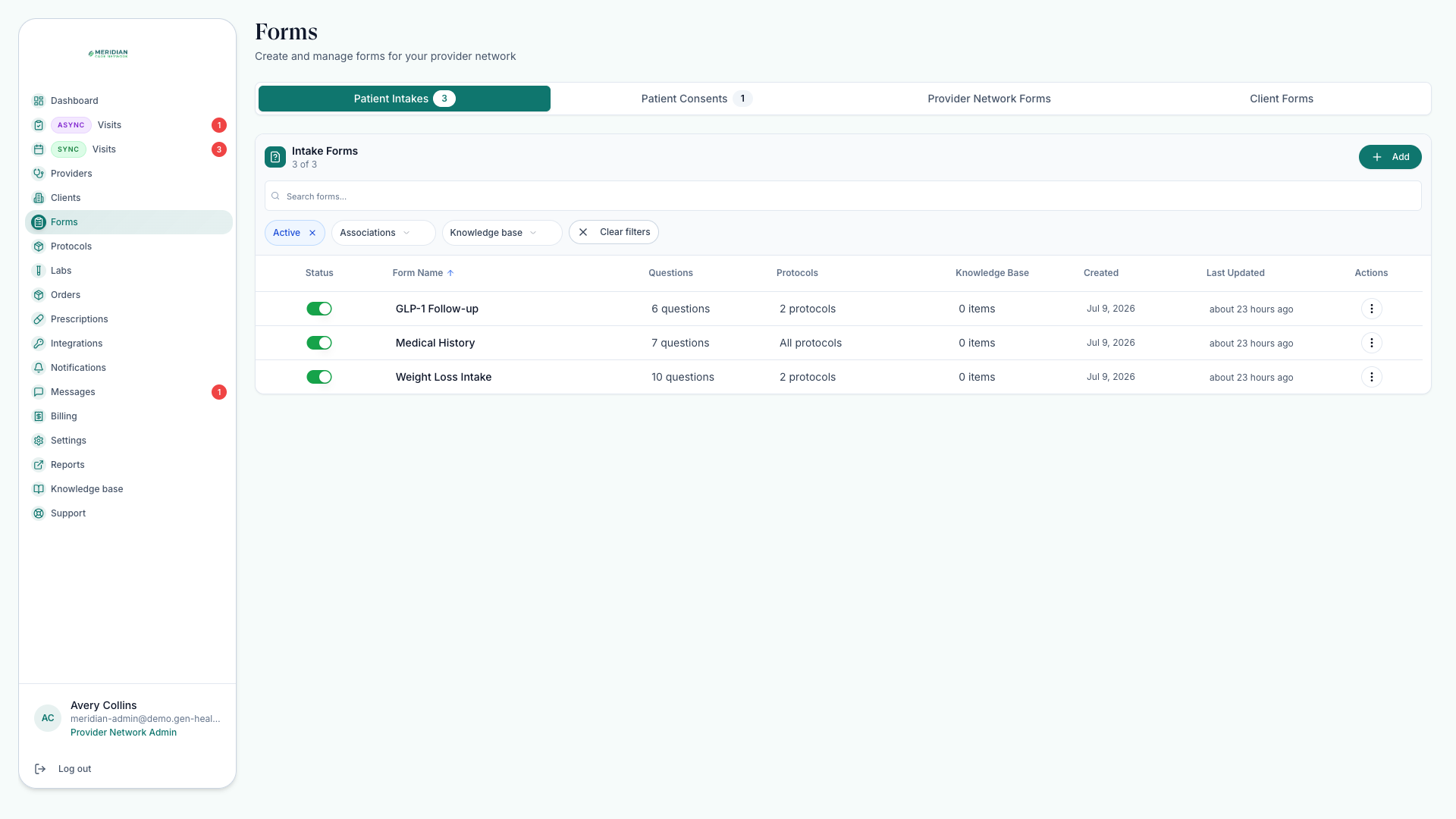The height and width of the screenshot is (819, 1456).
Task: Click the Knowledge Base column header
Action: [x=992, y=273]
